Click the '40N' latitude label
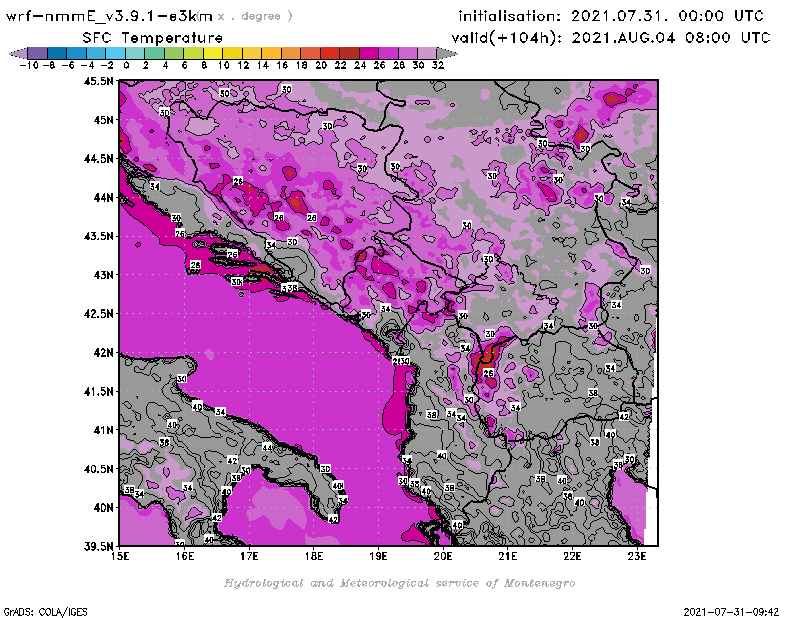This screenshot has width=800, height=618. 103,508
